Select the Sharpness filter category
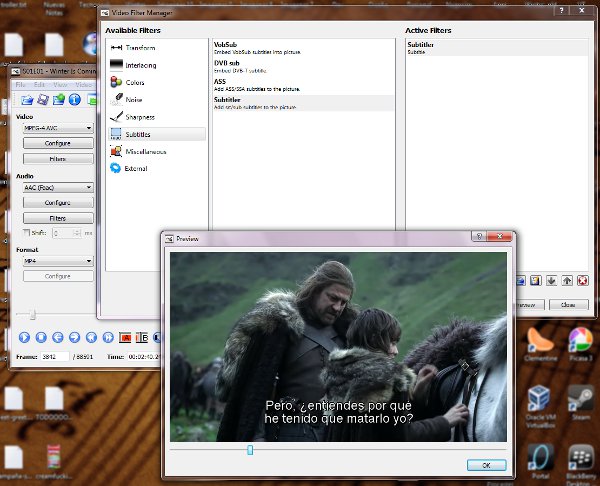600x486 pixels. tap(157, 117)
